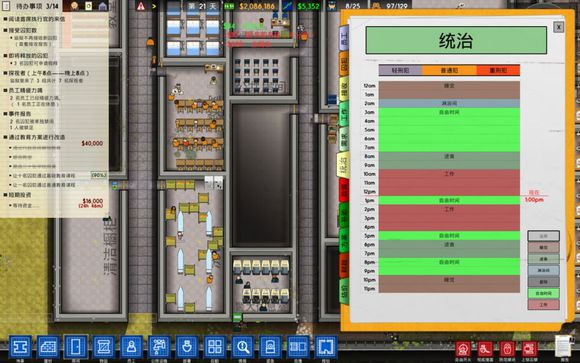
Task: Open the Staff hiring icon
Action: (131, 347)
